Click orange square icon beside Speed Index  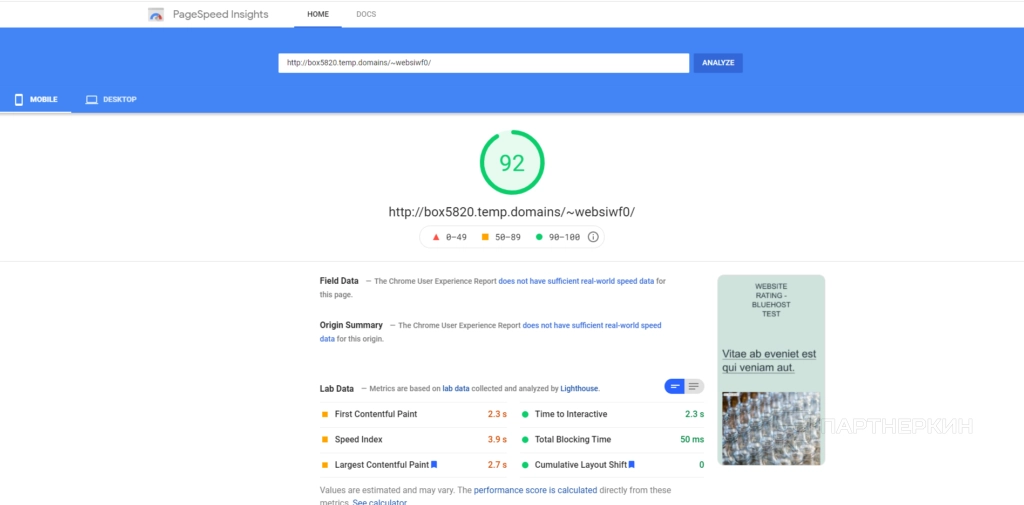coord(325,440)
